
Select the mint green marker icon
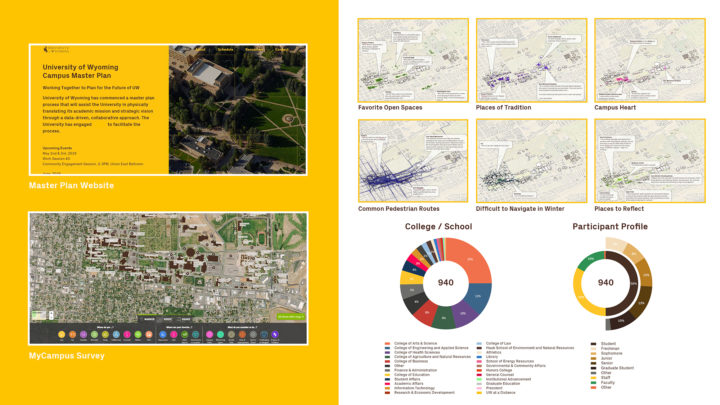pyautogui.click(x=220, y=334)
